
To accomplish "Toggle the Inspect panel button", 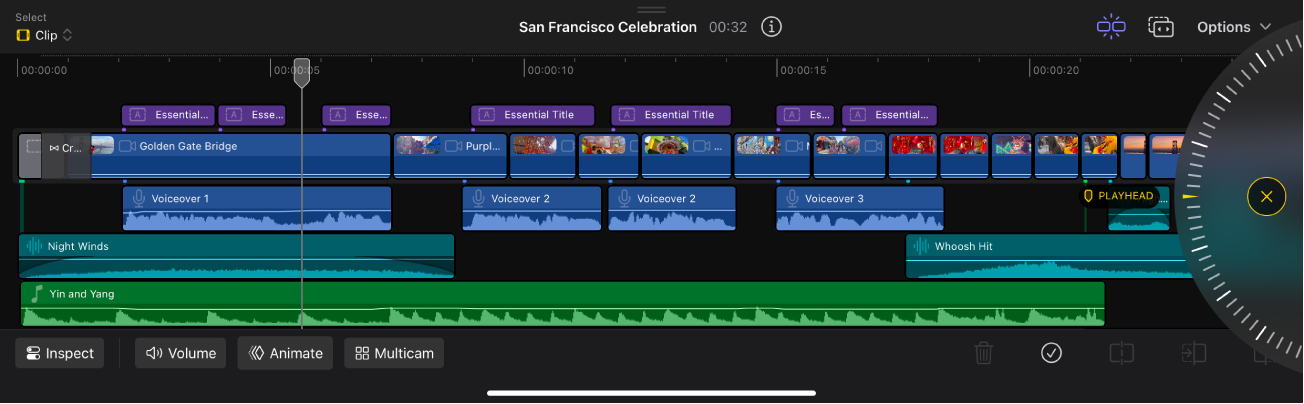I will pyautogui.click(x=60, y=353).
